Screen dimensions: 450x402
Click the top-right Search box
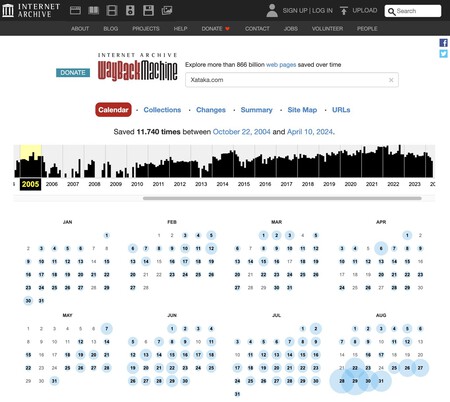413,11
